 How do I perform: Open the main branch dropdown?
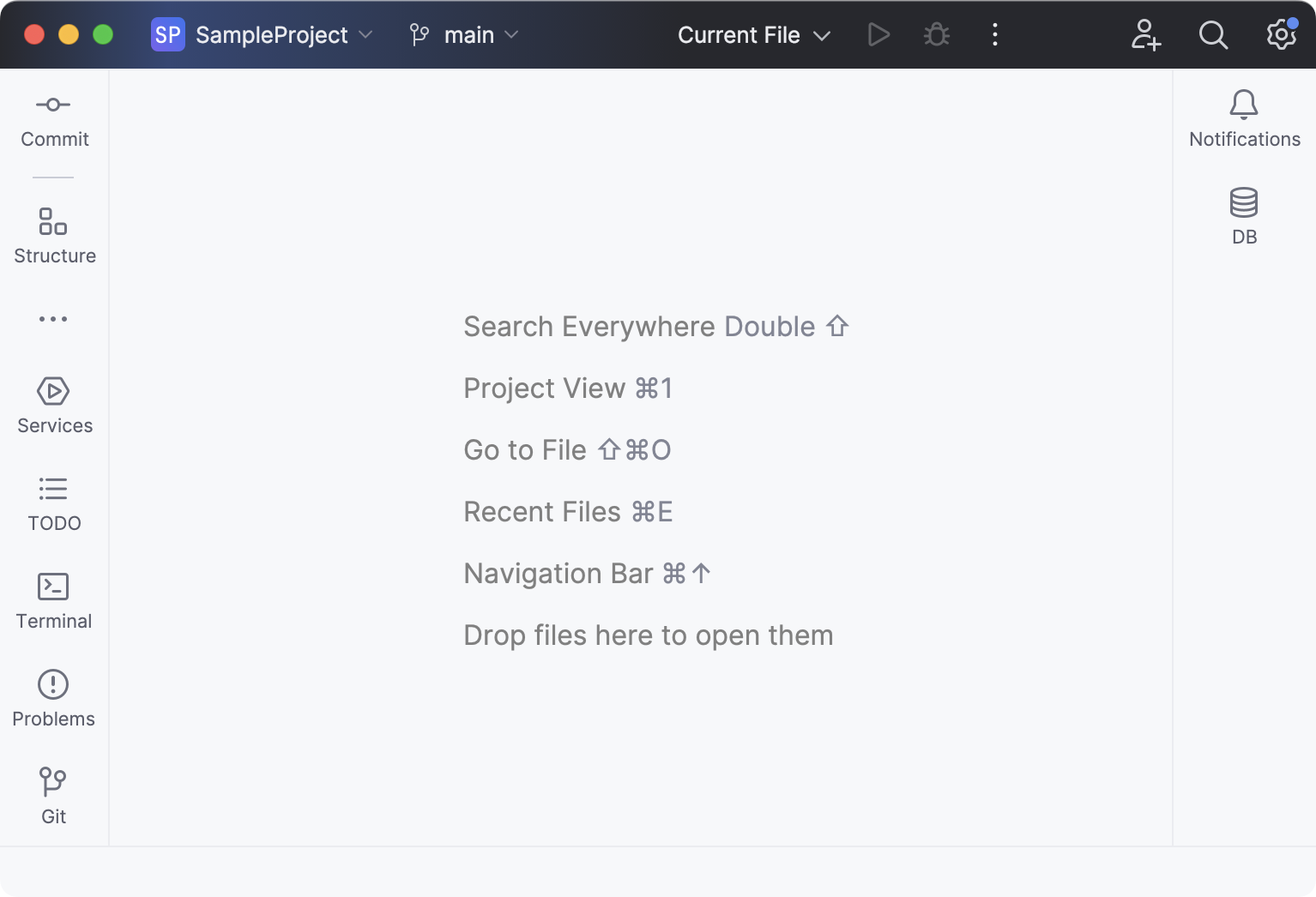coord(463,34)
